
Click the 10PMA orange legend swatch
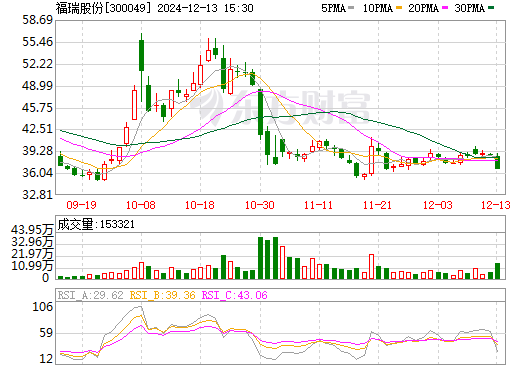[399, 8]
